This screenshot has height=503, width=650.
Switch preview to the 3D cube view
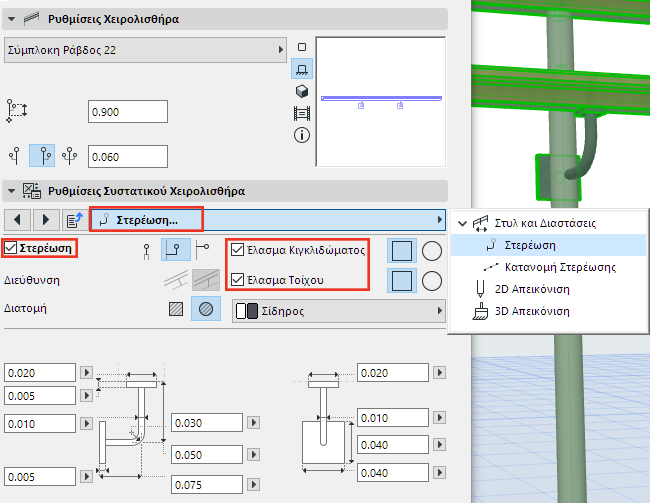(x=302, y=91)
